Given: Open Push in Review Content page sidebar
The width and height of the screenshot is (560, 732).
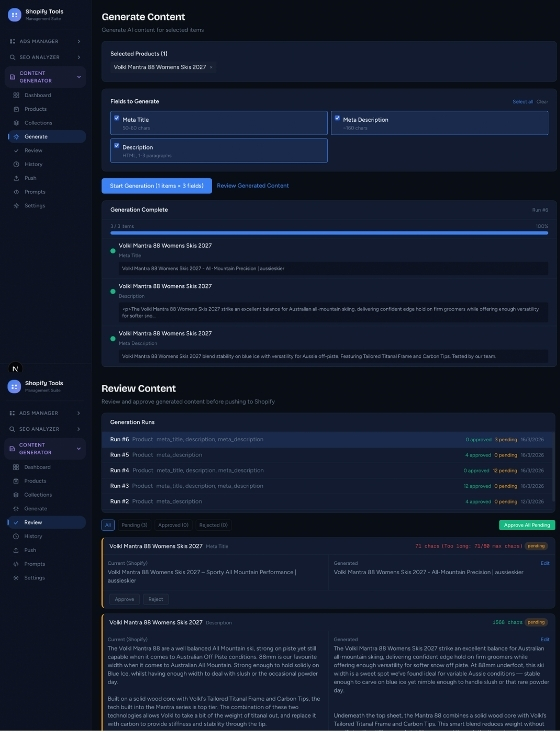Looking at the screenshot, I should tap(47, 550).
